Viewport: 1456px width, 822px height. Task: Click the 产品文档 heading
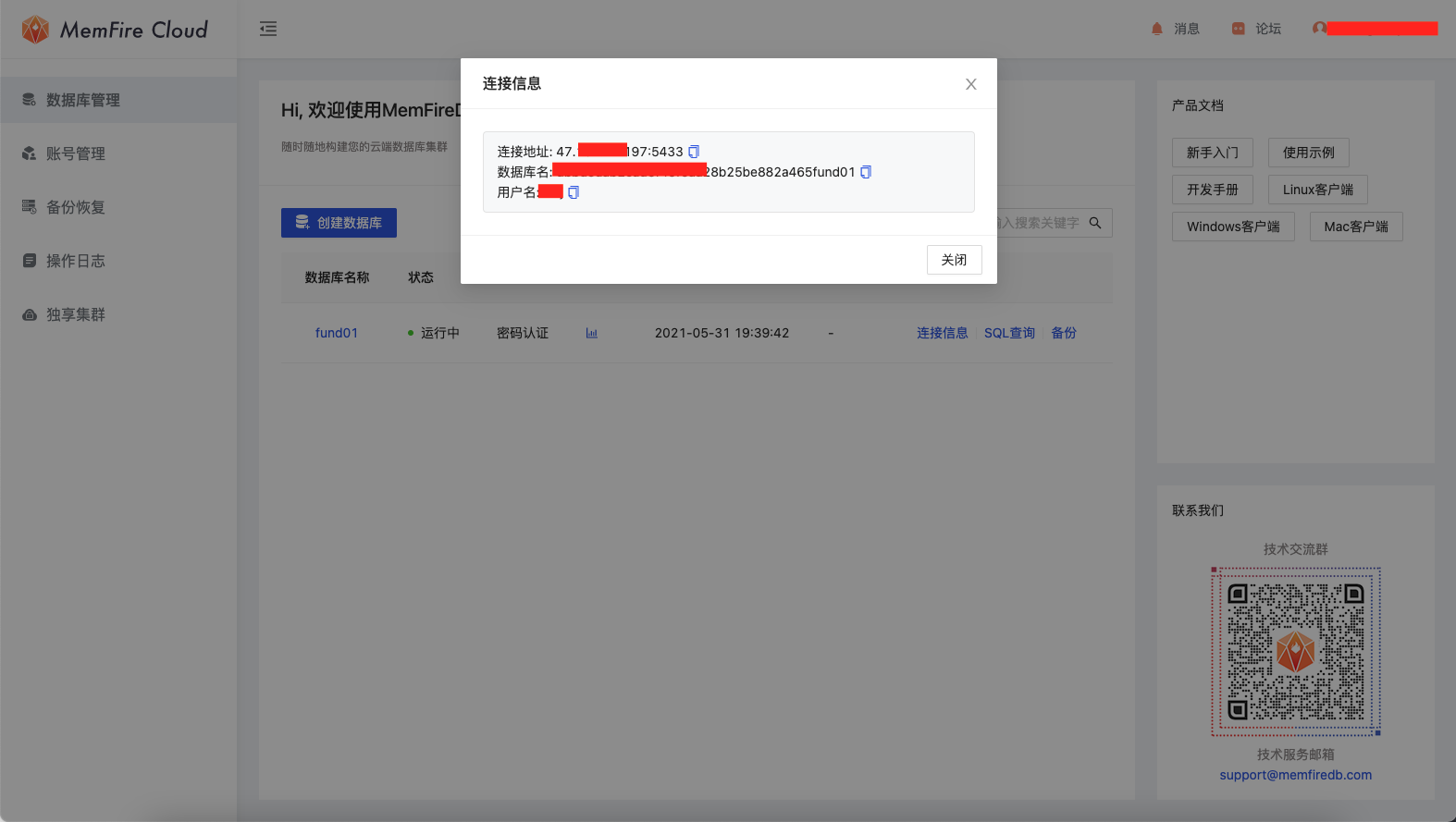(1198, 105)
